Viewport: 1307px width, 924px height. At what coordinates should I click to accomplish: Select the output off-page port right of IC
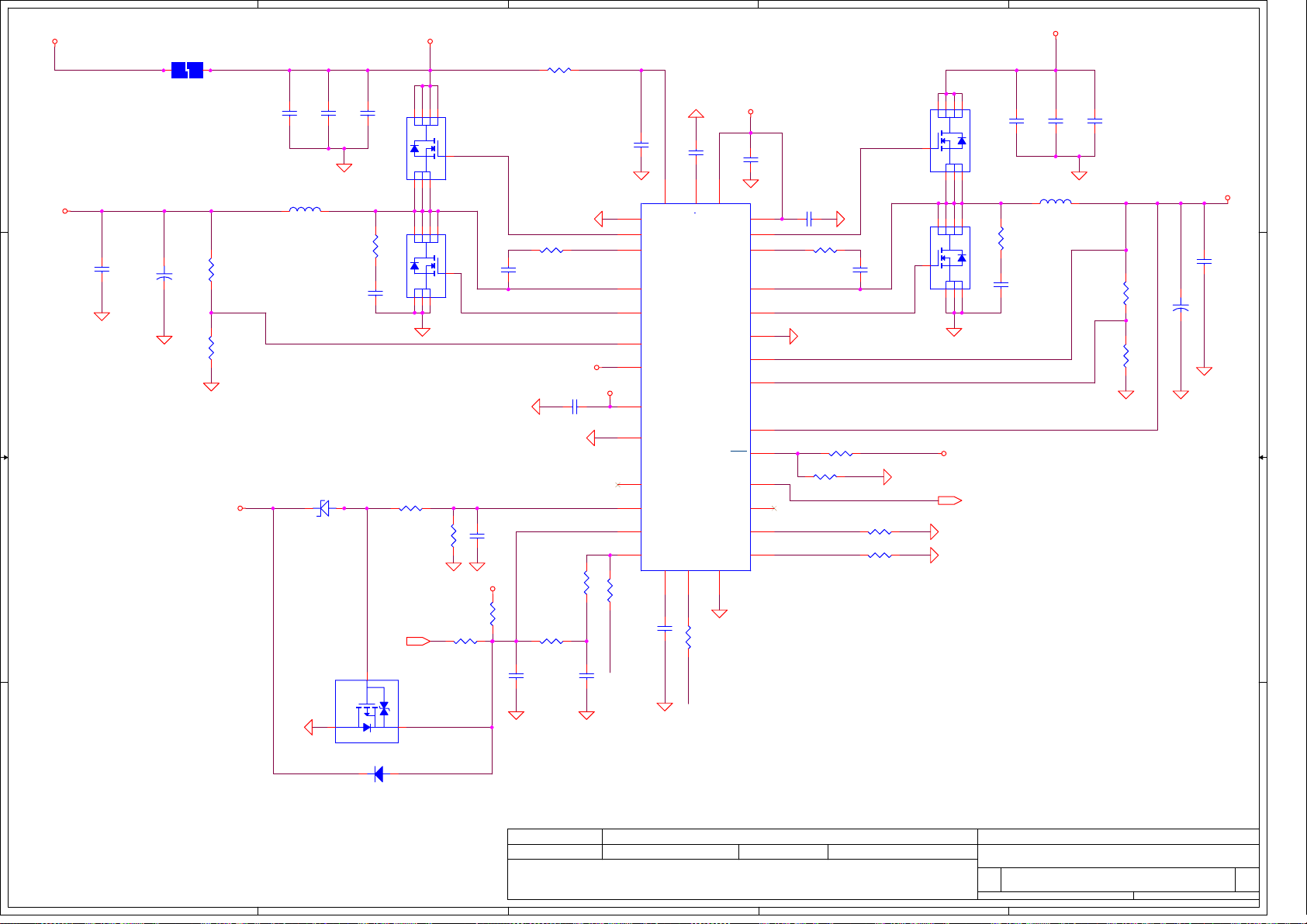[949, 500]
